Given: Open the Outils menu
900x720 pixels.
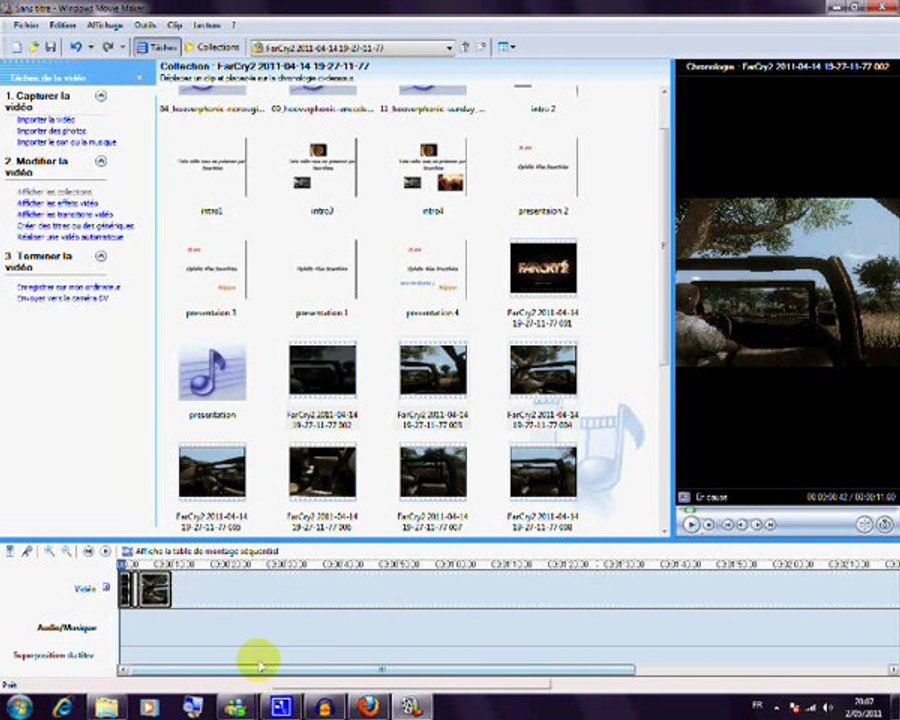Looking at the screenshot, I should click(x=145, y=25).
